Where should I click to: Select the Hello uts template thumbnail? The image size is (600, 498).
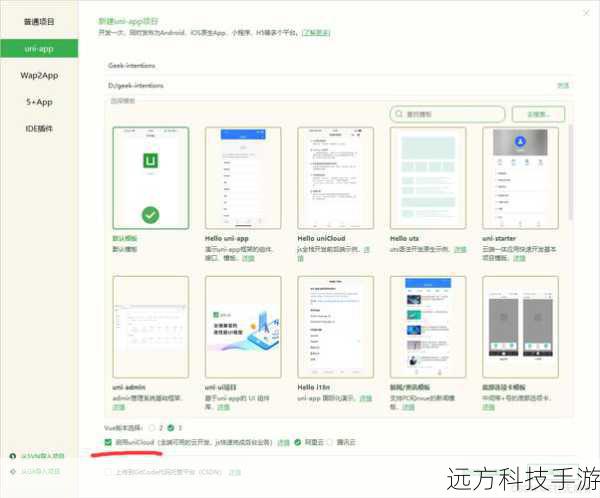[x=428, y=178]
